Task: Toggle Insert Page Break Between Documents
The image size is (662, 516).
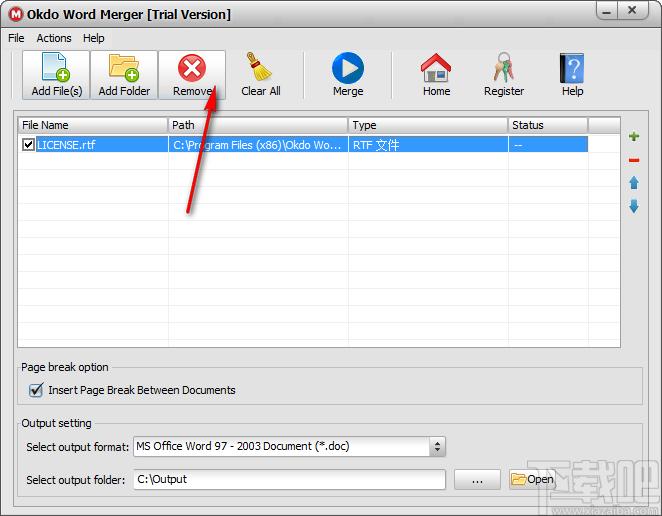Action: (x=36, y=390)
